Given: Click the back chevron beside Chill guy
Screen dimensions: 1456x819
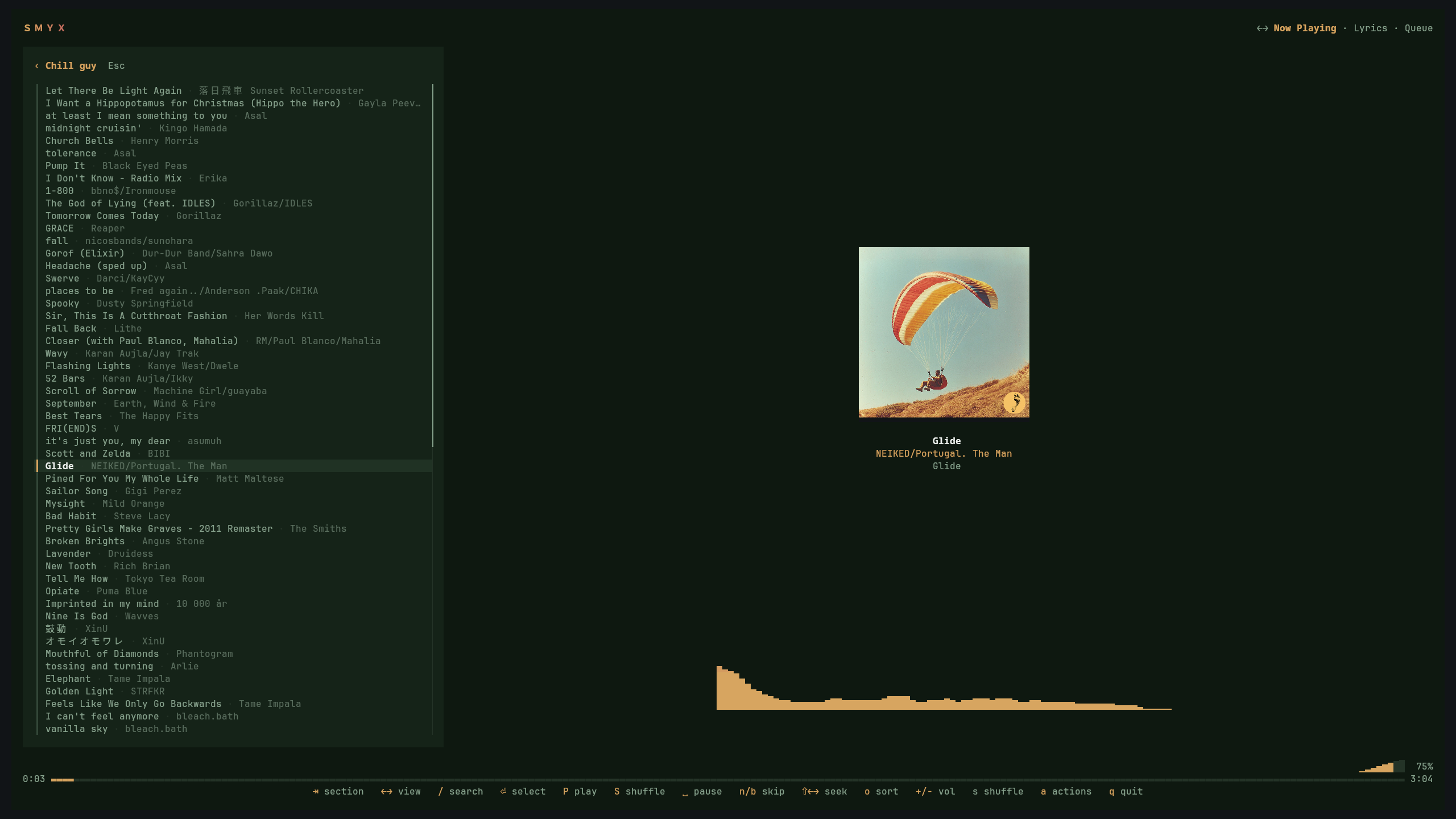Looking at the screenshot, I should pyautogui.click(x=37, y=66).
